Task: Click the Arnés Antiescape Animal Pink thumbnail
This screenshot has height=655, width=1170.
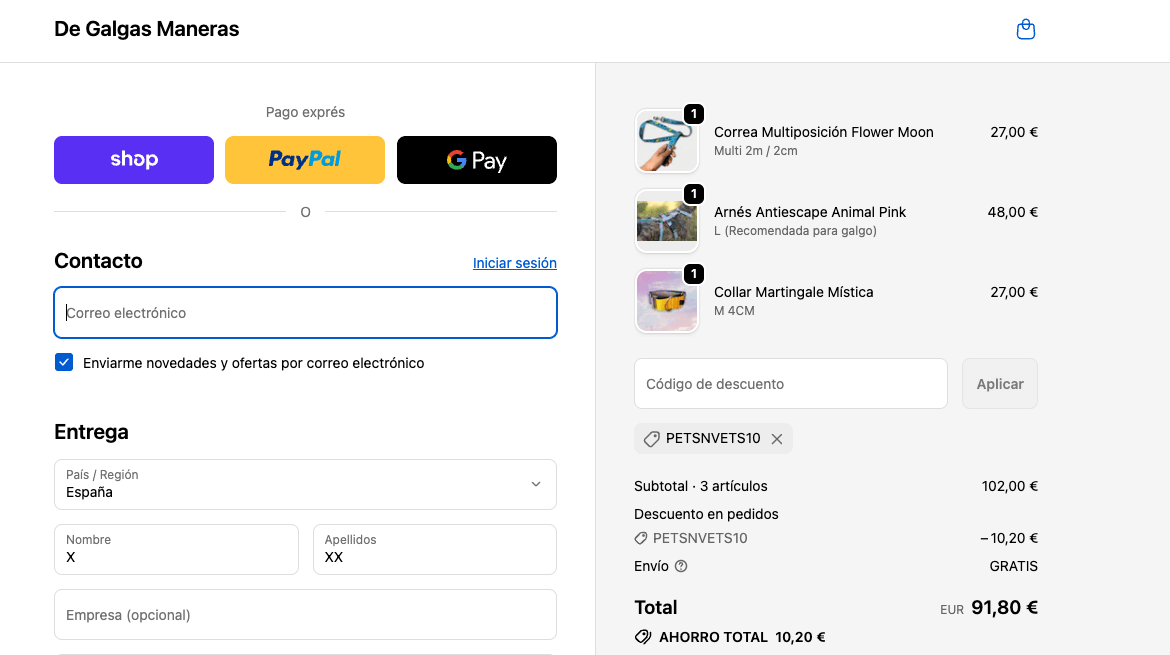Action: click(667, 221)
